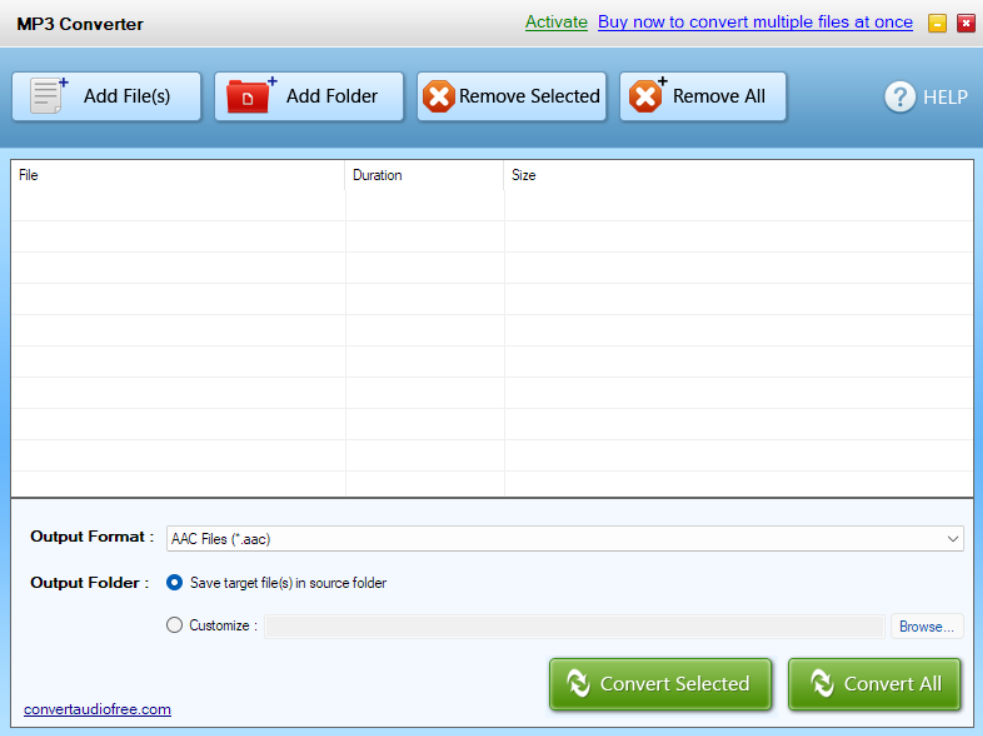Expand the Output Format dropdown arrow
This screenshot has height=736, width=983.
click(x=952, y=539)
